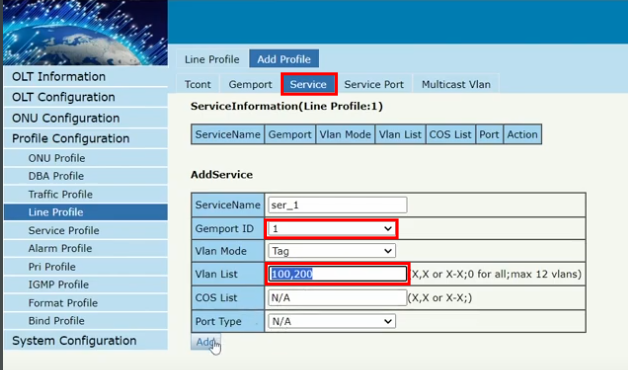Click the Gemport ID row label
This screenshot has height=370, width=628.
228,229
